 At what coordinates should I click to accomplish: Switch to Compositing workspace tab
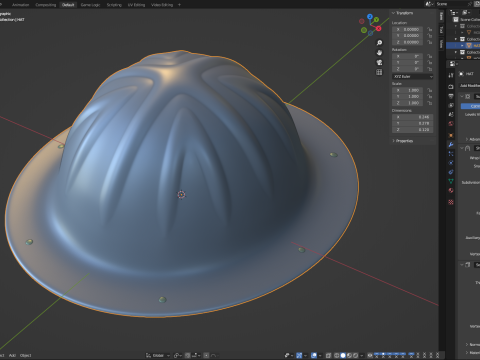(46, 5)
